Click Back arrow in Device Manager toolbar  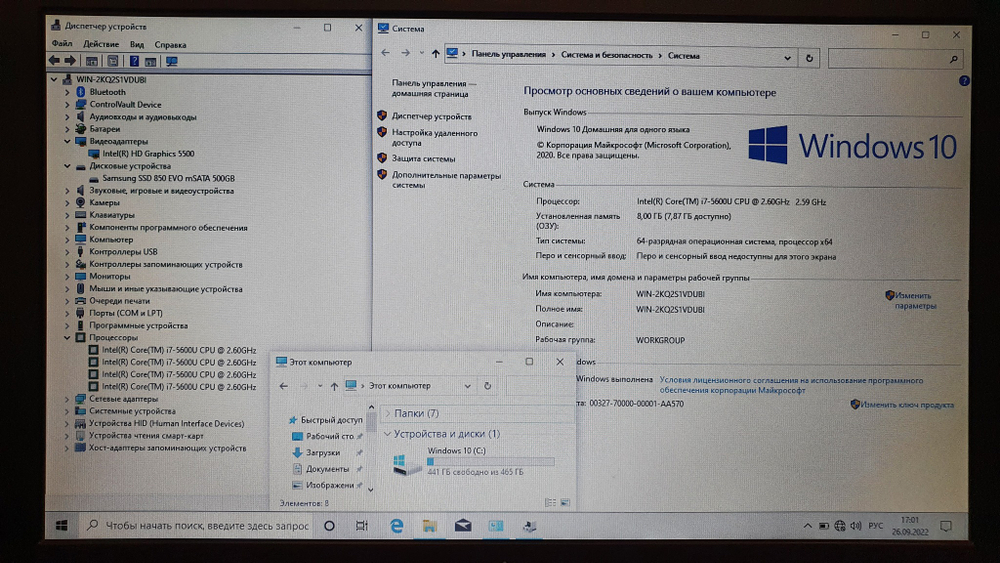tap(54, 61)
